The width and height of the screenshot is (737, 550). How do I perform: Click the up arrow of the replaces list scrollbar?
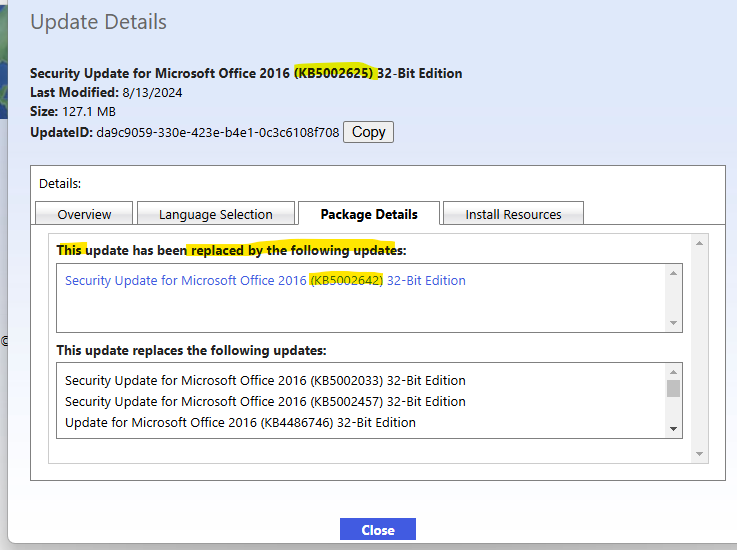[674, 372]
